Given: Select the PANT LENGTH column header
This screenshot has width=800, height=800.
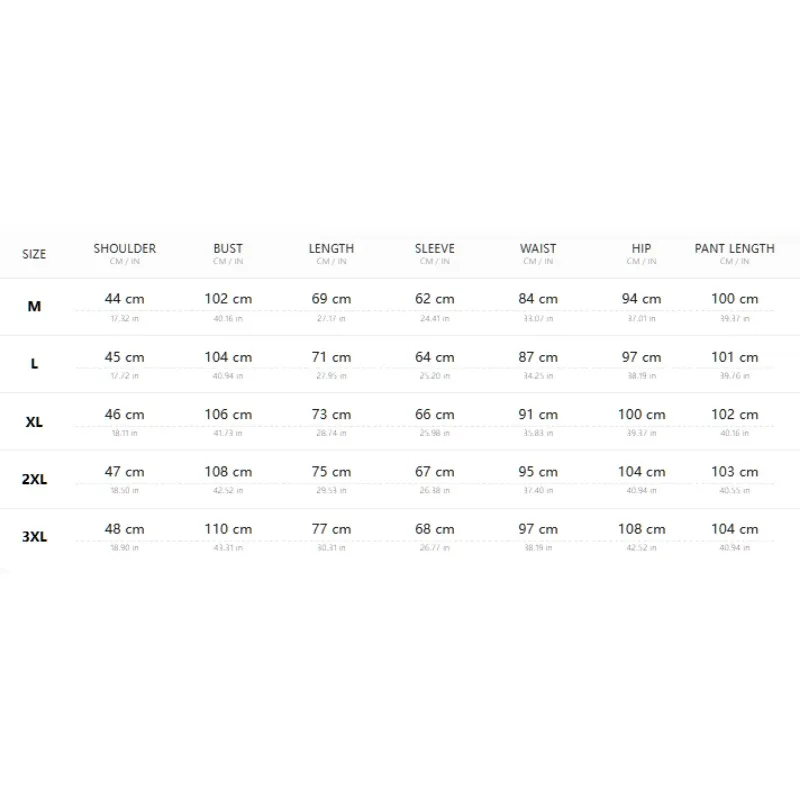Looking at the screenshot, I should 734,248.
